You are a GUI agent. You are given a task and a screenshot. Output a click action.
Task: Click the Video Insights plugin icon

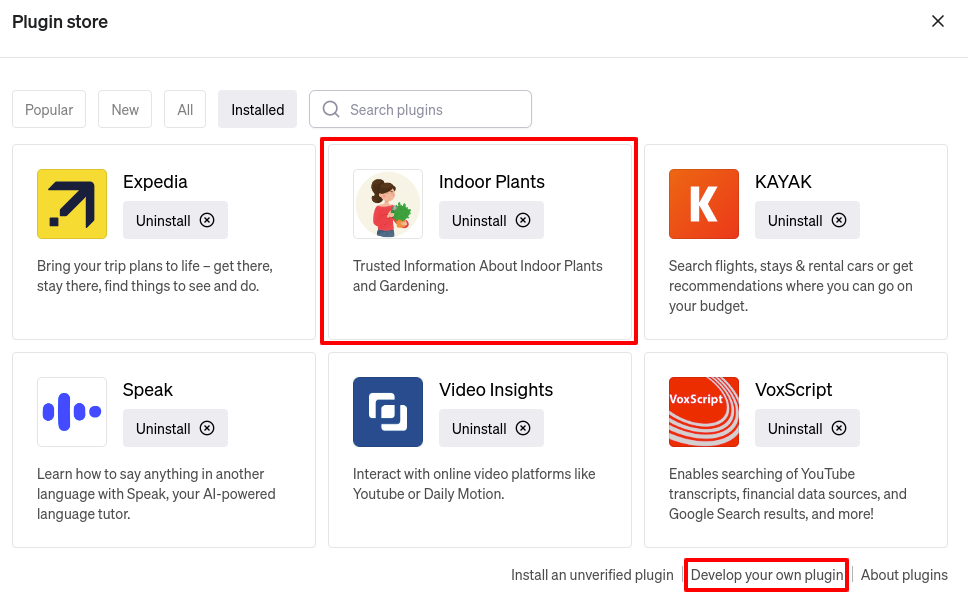click(x=388, y=412)
